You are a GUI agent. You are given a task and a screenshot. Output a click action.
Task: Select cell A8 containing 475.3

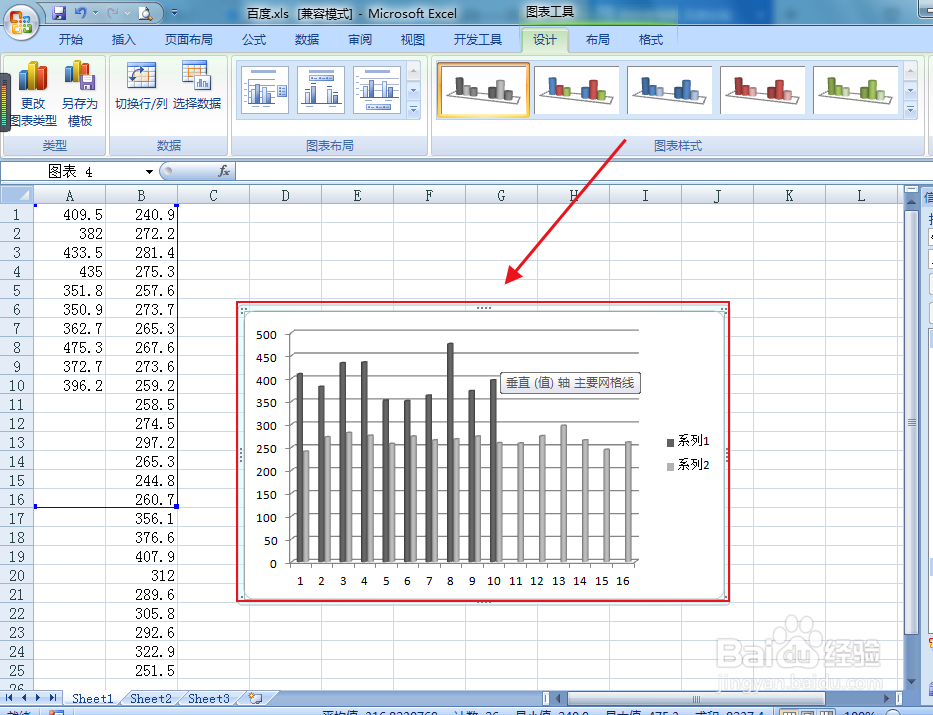click(x=70, y=347)
